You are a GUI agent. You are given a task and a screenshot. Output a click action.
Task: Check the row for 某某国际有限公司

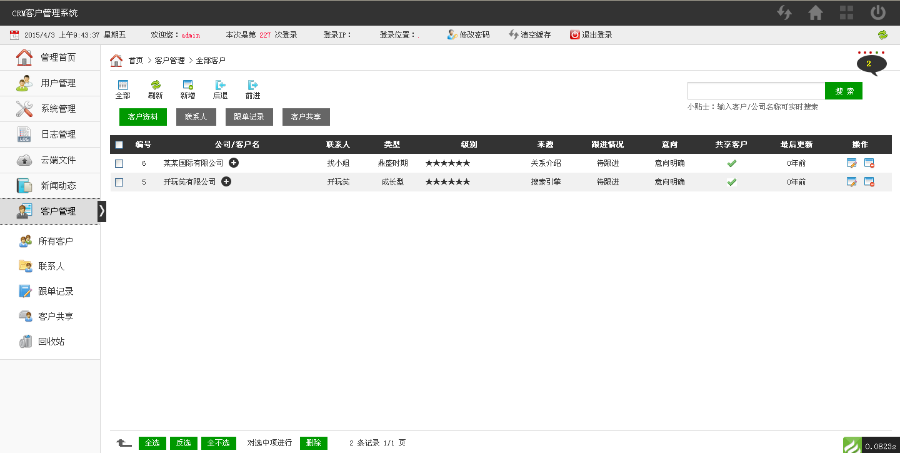click(119, 164)
